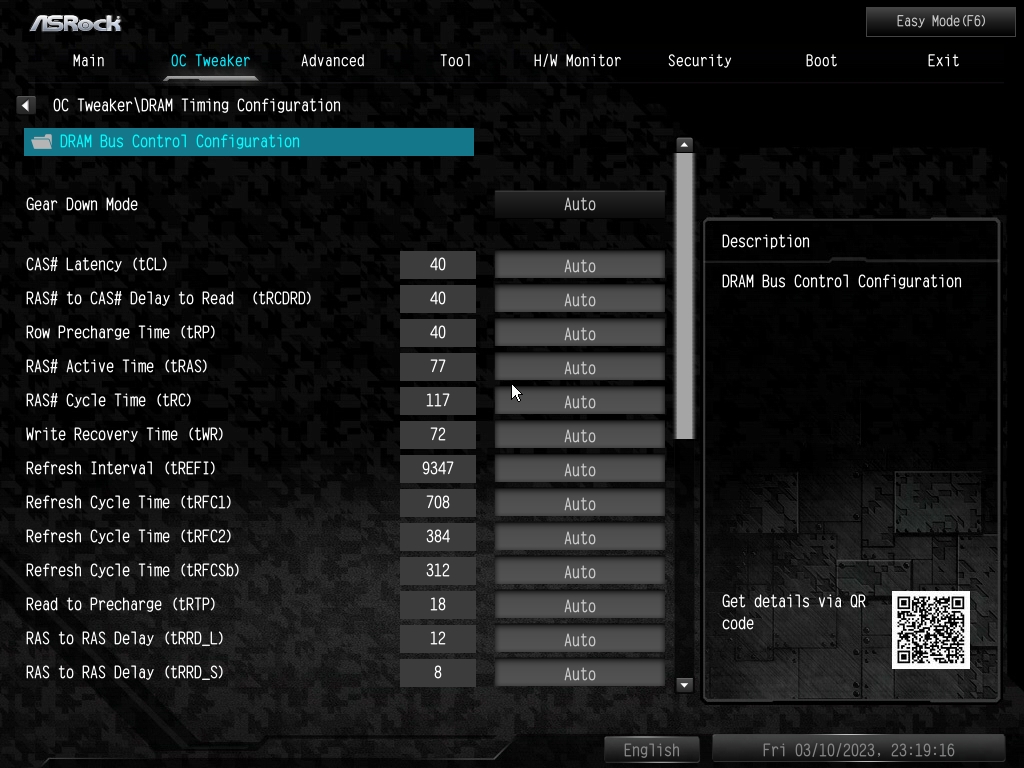The width and height of the screenshot is (1024, 768).
Task: Select the Refresh Interval (tREFI) label
Action: point(121,468)
